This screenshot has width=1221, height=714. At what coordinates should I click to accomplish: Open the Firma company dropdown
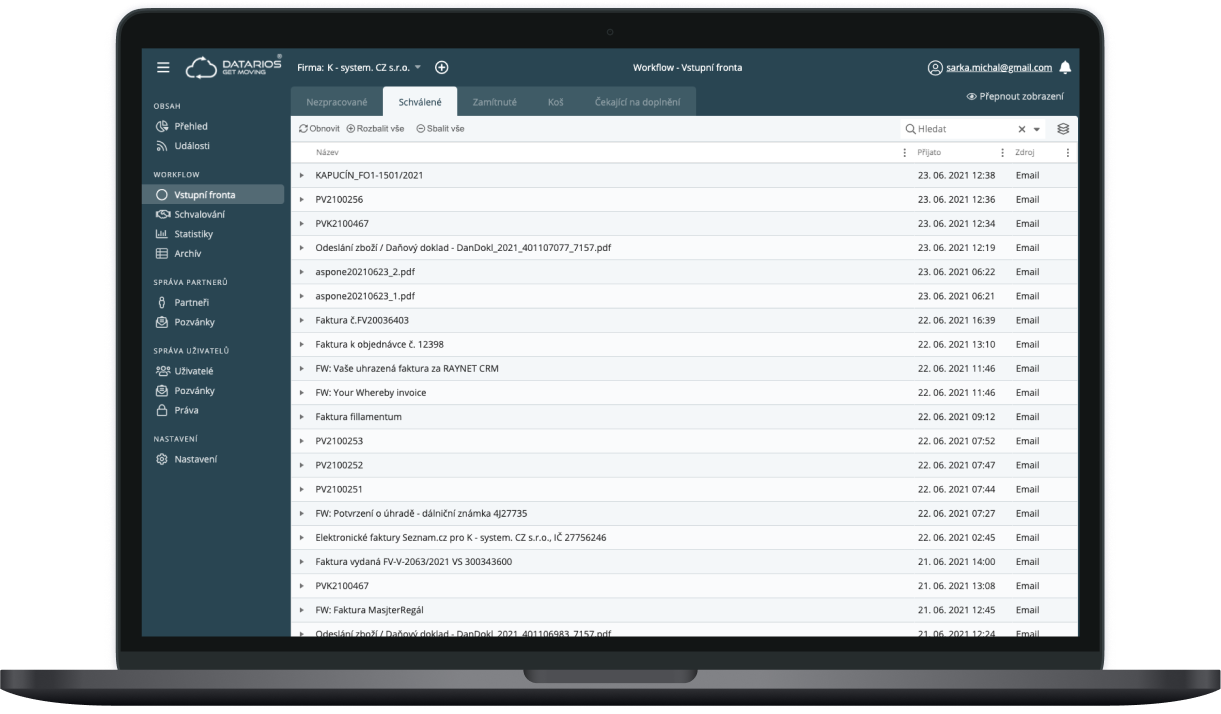360,68
